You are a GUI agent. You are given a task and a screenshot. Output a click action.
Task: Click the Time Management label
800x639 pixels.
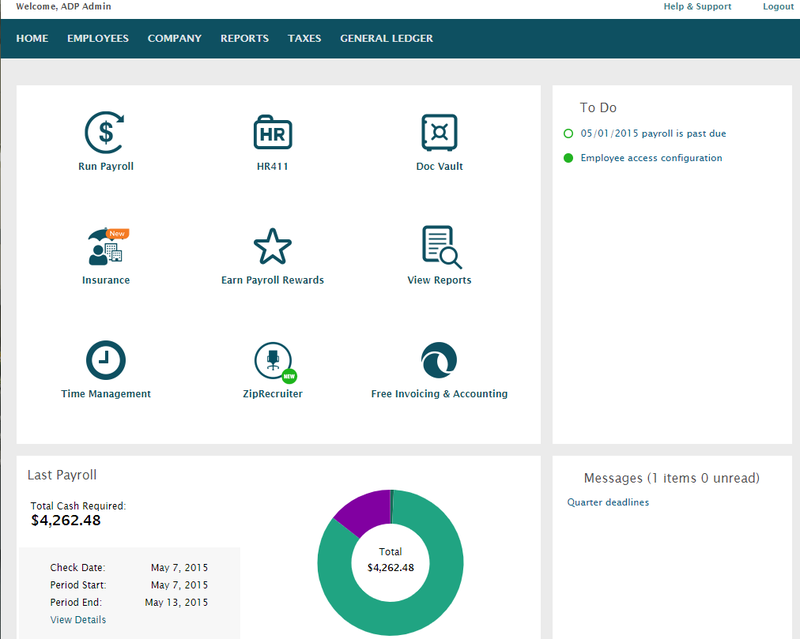coord(106,394)
